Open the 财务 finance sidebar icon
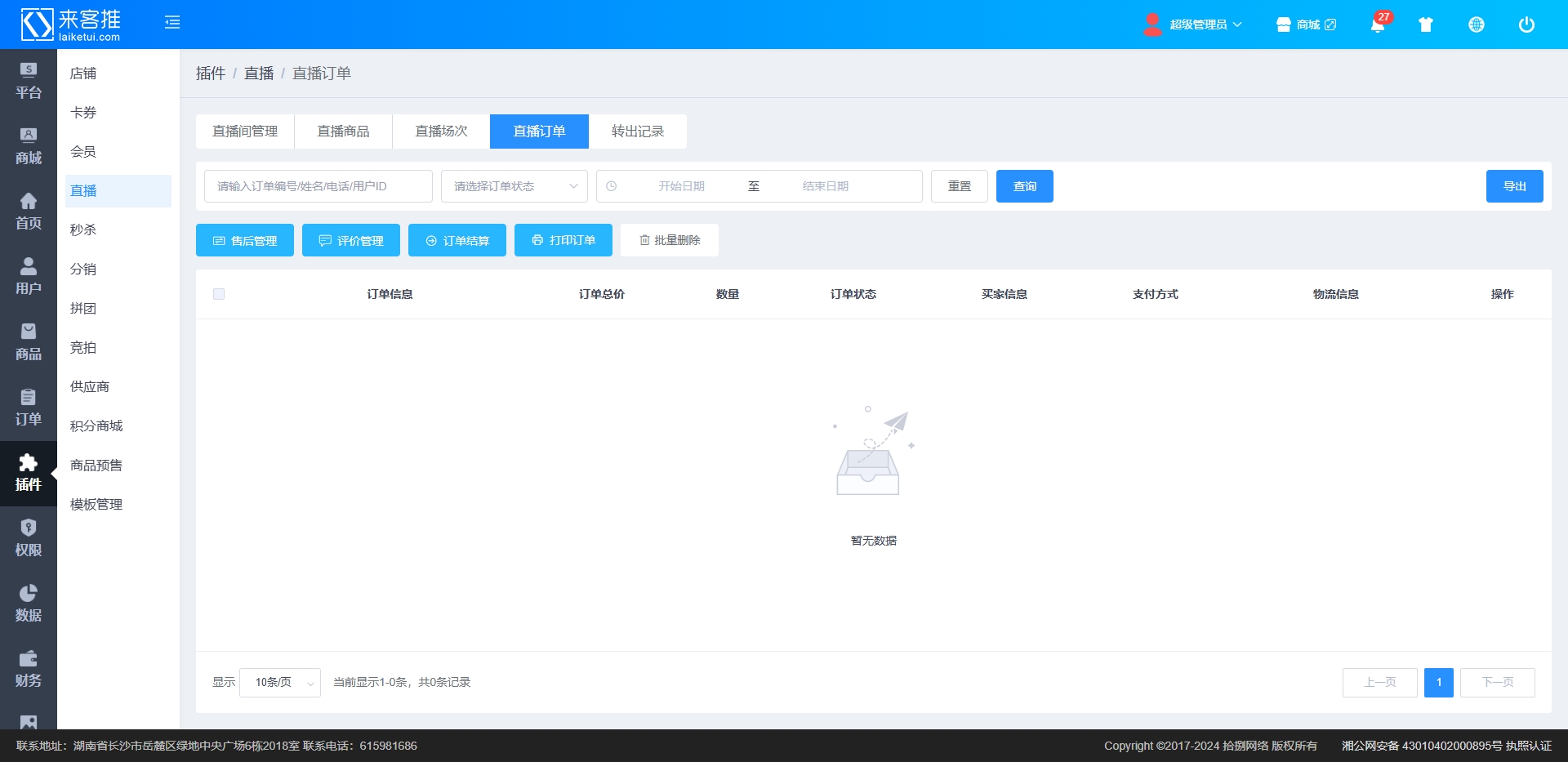This screenshot has height=762, width=1568. 29,669
